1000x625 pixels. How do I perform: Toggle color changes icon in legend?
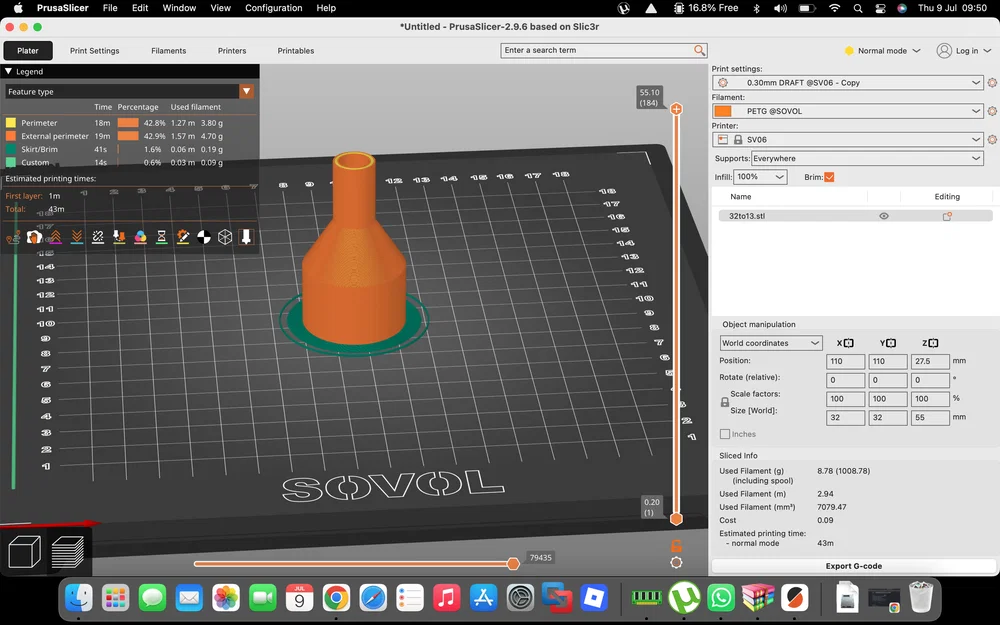click(x=140, y=237)
